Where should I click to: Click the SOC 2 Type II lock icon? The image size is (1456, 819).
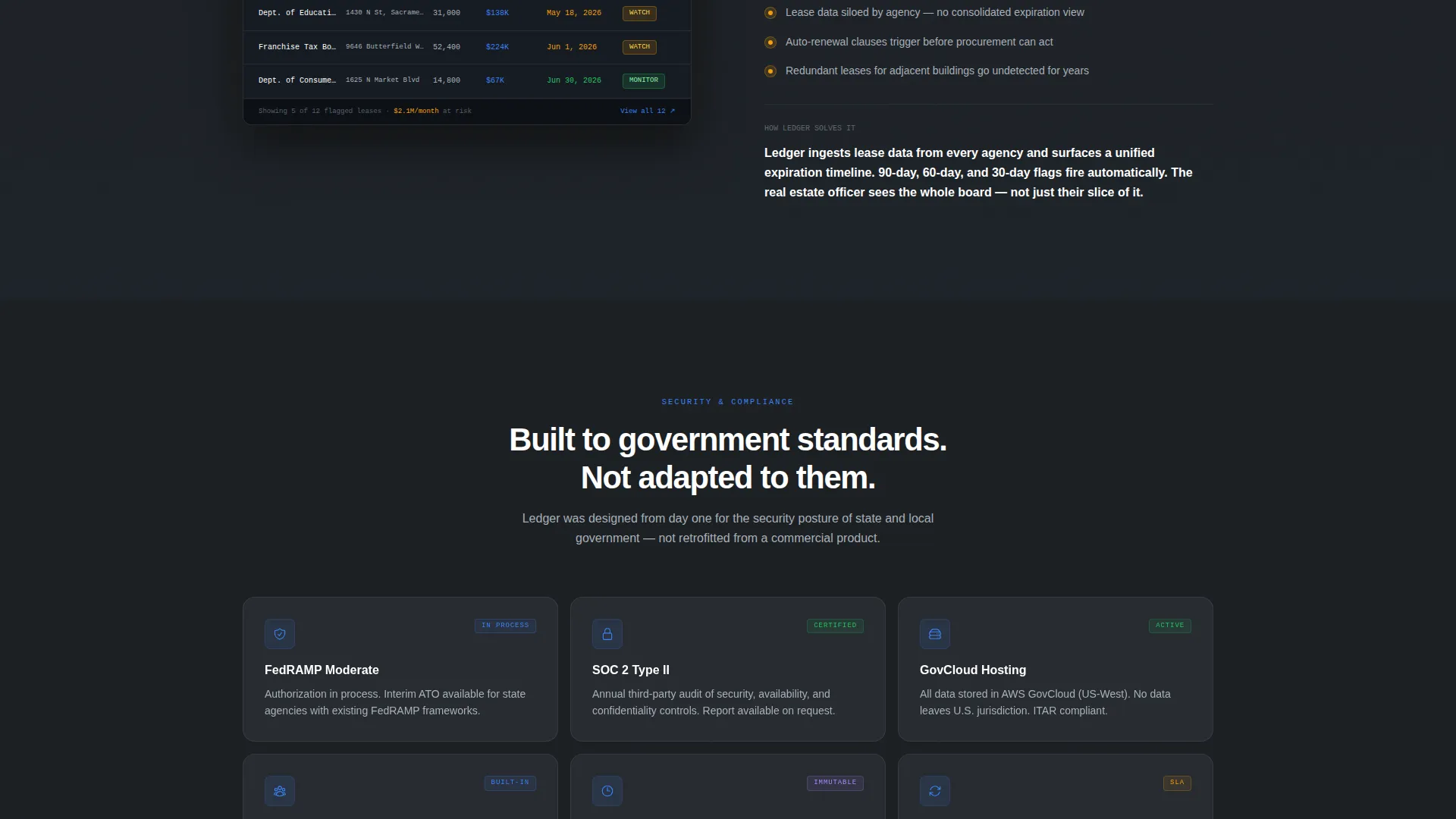tap(607, 634)
